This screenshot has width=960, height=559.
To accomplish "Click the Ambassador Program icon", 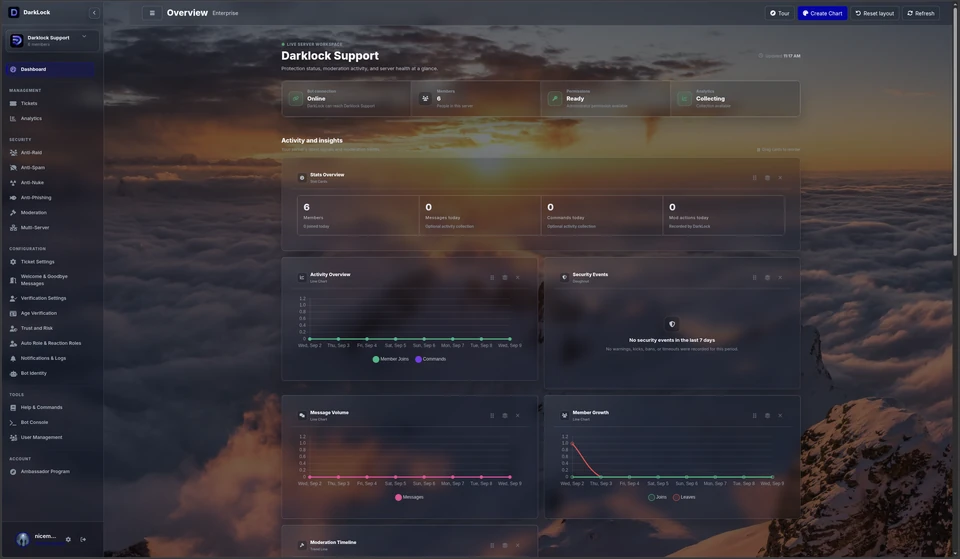I will 13,471.
